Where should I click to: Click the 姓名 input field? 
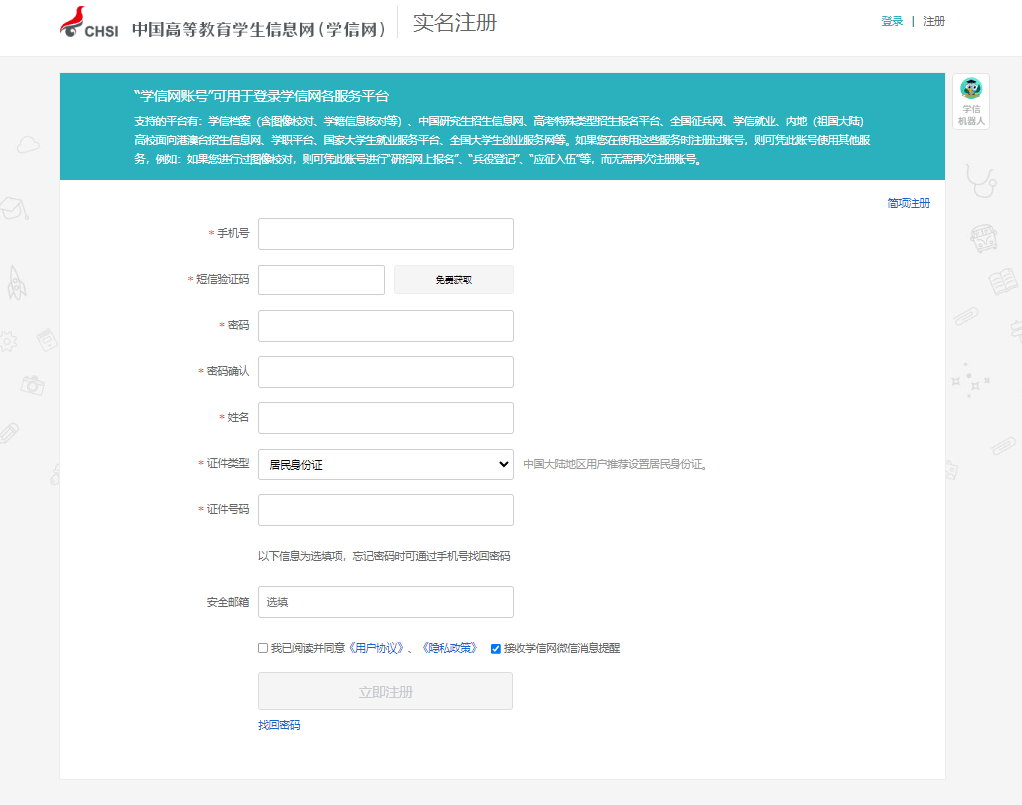coord(385,417)
